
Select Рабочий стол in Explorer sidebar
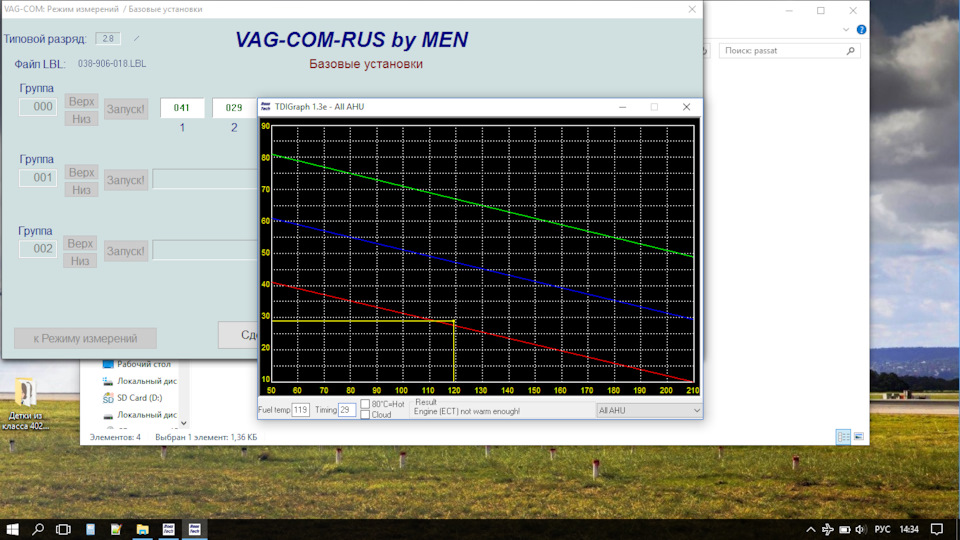pos(144,364)
